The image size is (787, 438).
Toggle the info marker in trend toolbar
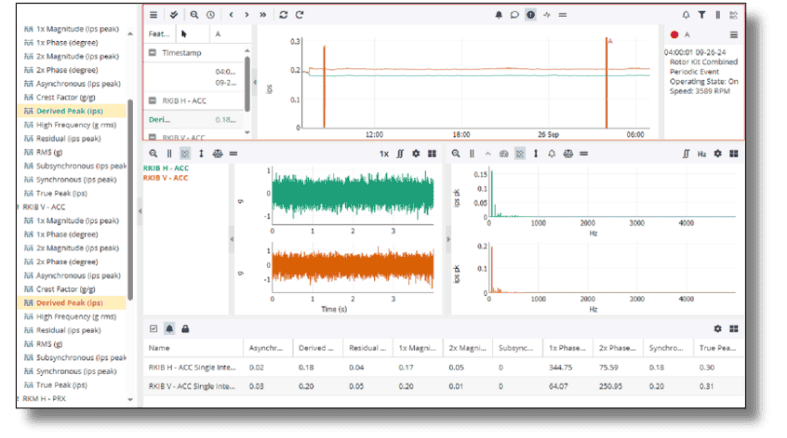(530, 15)
